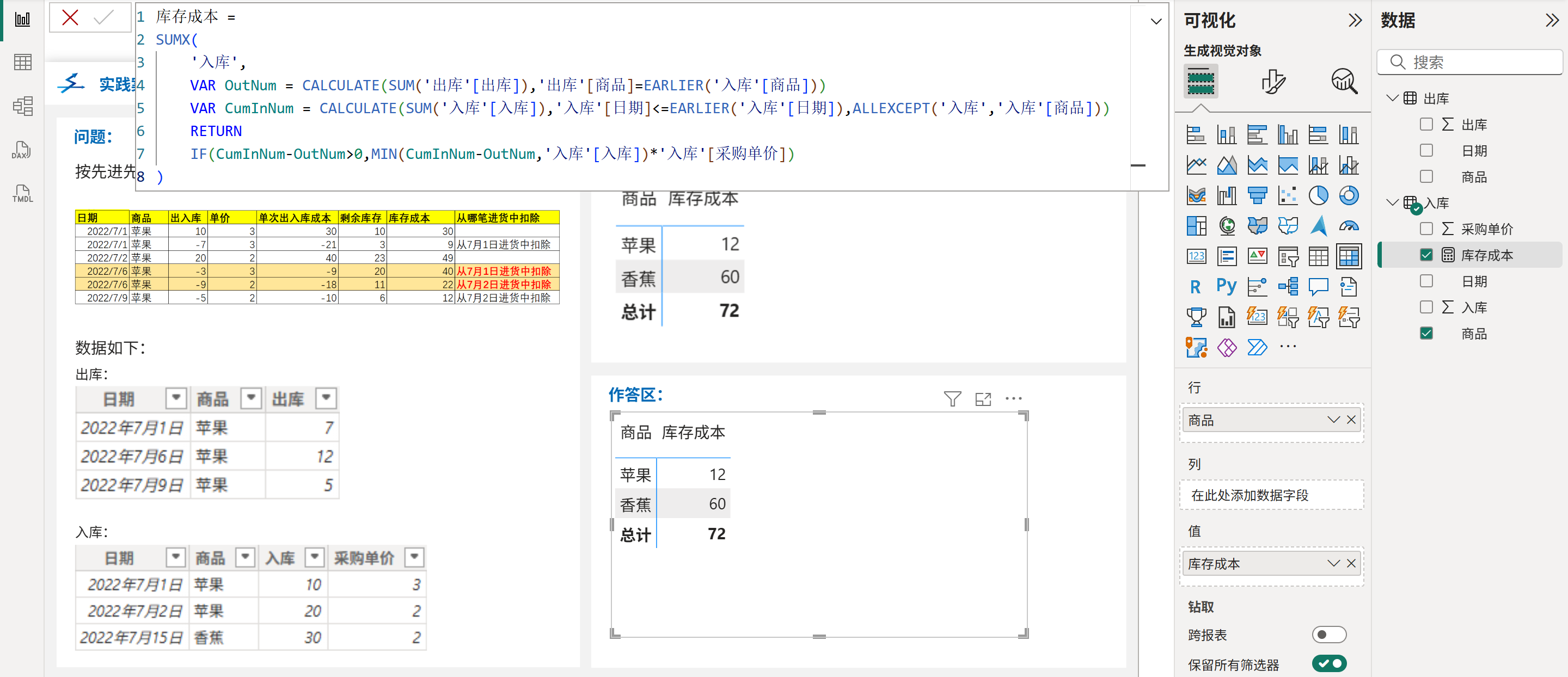Open Focus mode on the matrix visual
The width and height of the screenshot is (1568, 677).
coord(982,399)
